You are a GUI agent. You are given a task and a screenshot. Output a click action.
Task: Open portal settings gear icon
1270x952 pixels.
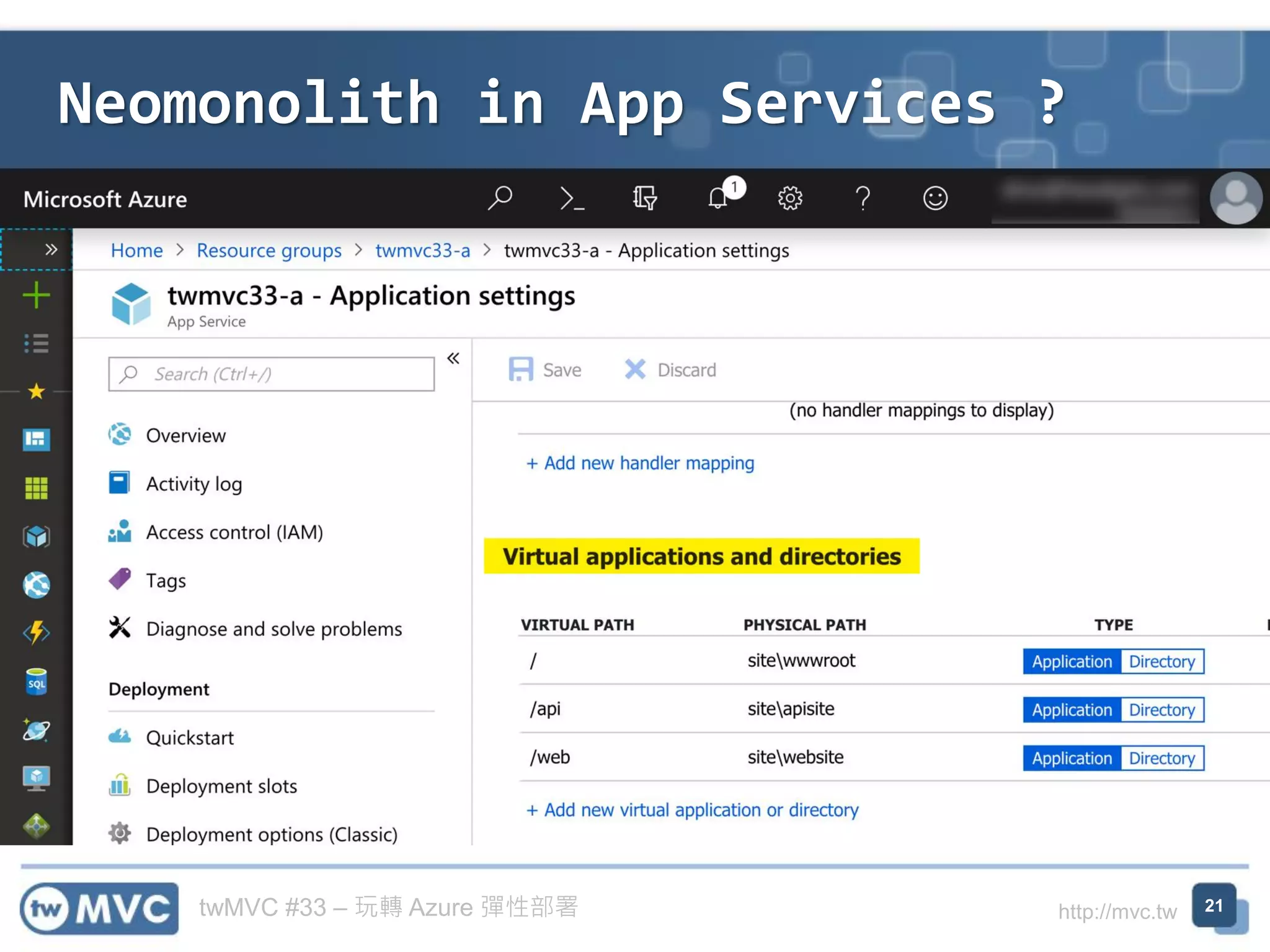[790, 198]
